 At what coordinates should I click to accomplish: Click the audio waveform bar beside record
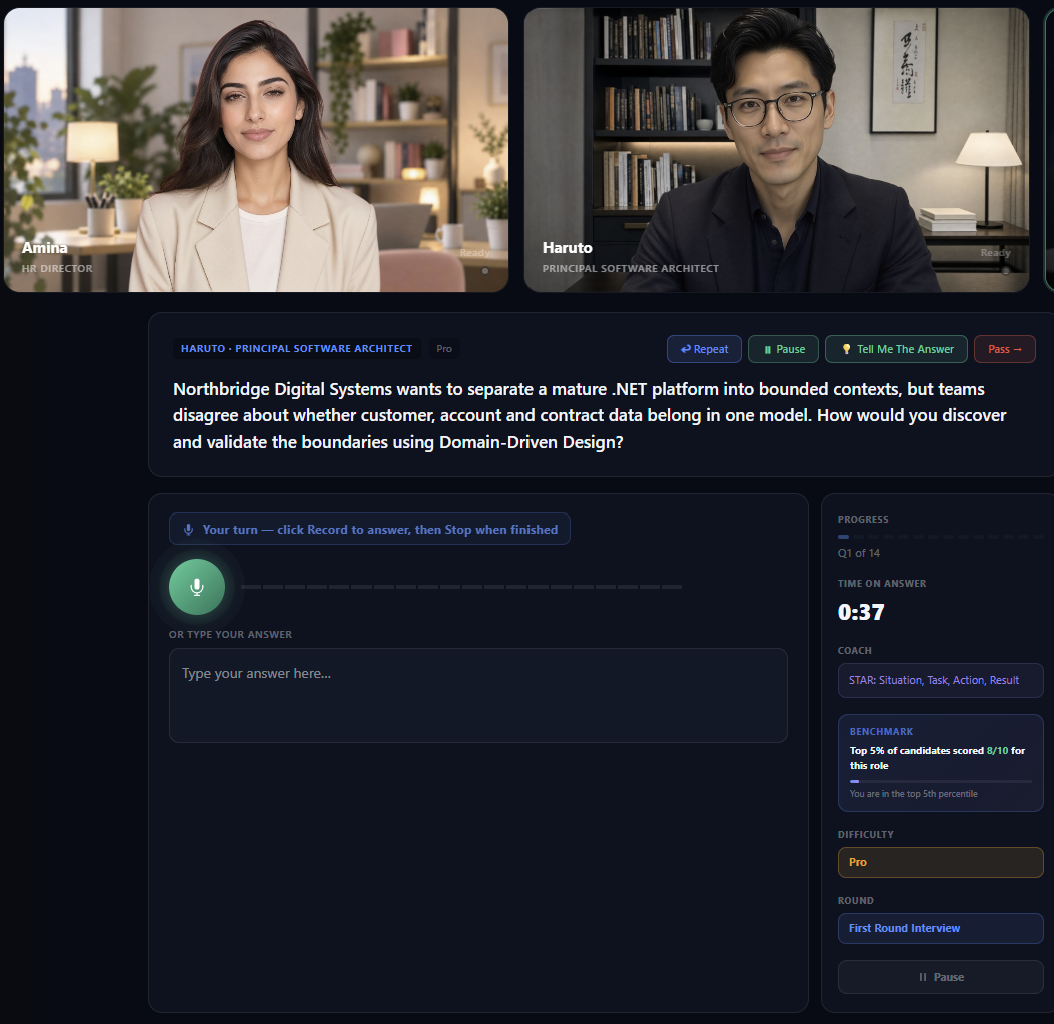point(461,587)
